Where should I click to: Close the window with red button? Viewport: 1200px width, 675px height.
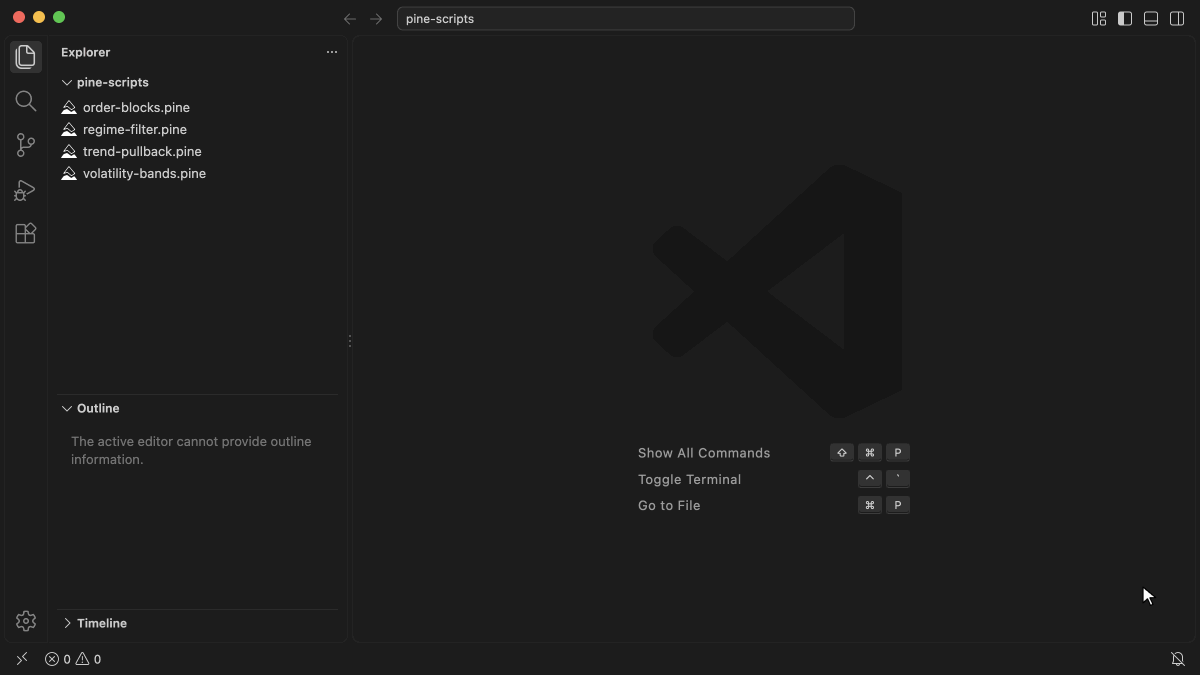coord(19,17)
